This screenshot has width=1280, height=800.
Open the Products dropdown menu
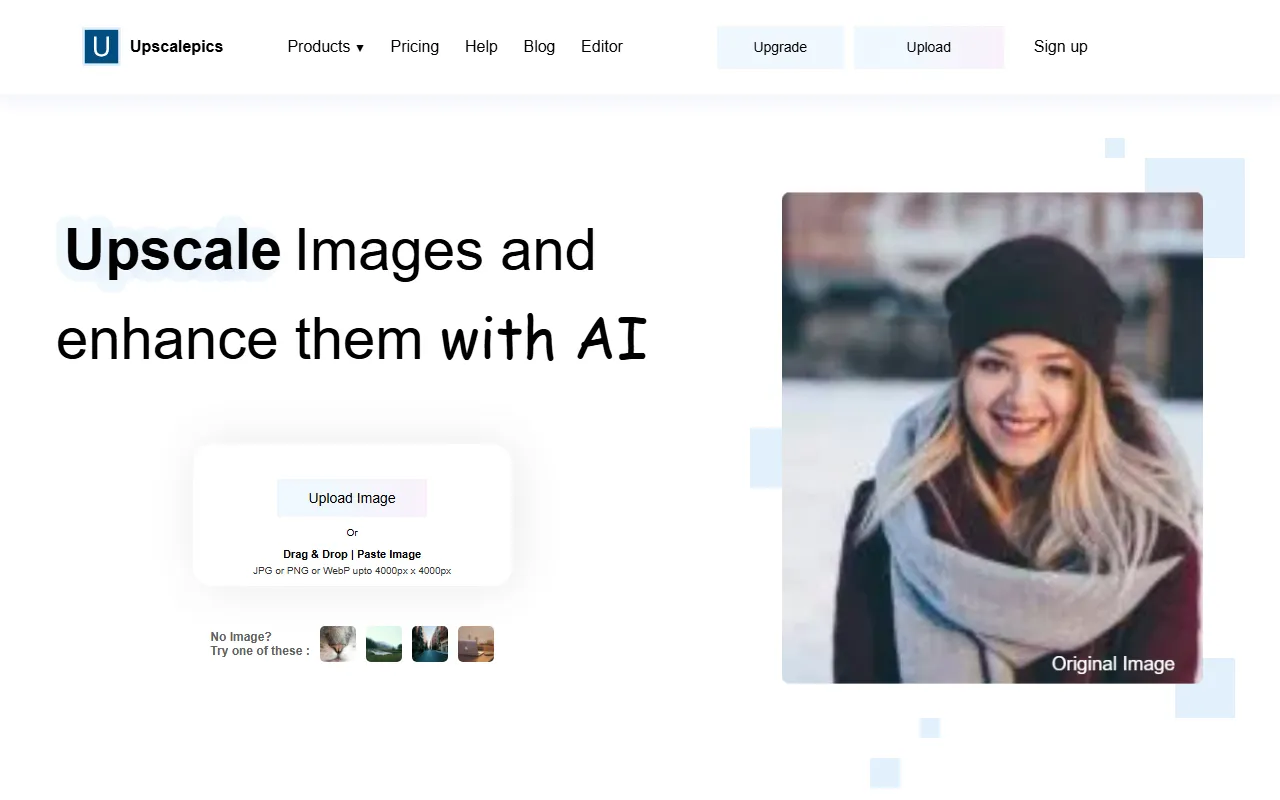click(318, 46)
